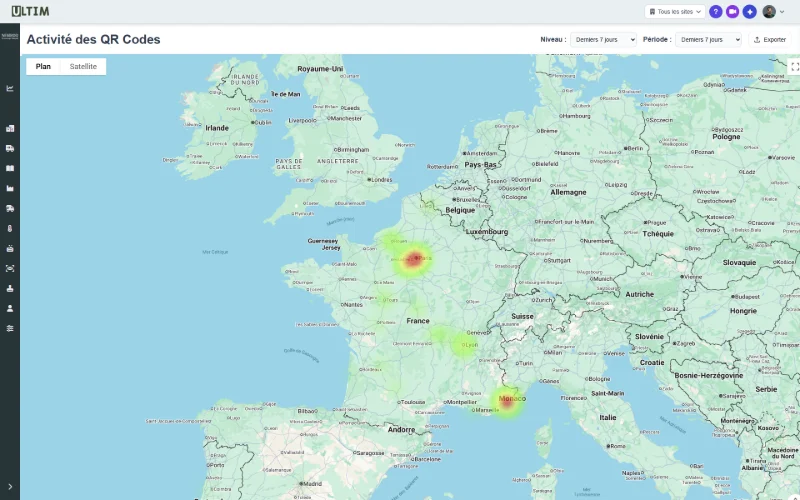This screenshot has width=800, height=500.
Task: Click the Pays-Bas label on the map
Action: pyautogui.click(x=481, y=165)
